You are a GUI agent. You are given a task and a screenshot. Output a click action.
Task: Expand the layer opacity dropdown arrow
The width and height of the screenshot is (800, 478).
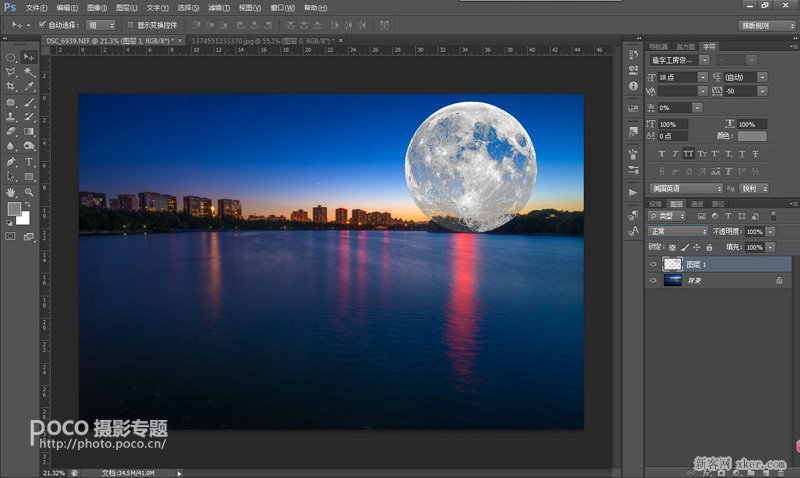770,232
